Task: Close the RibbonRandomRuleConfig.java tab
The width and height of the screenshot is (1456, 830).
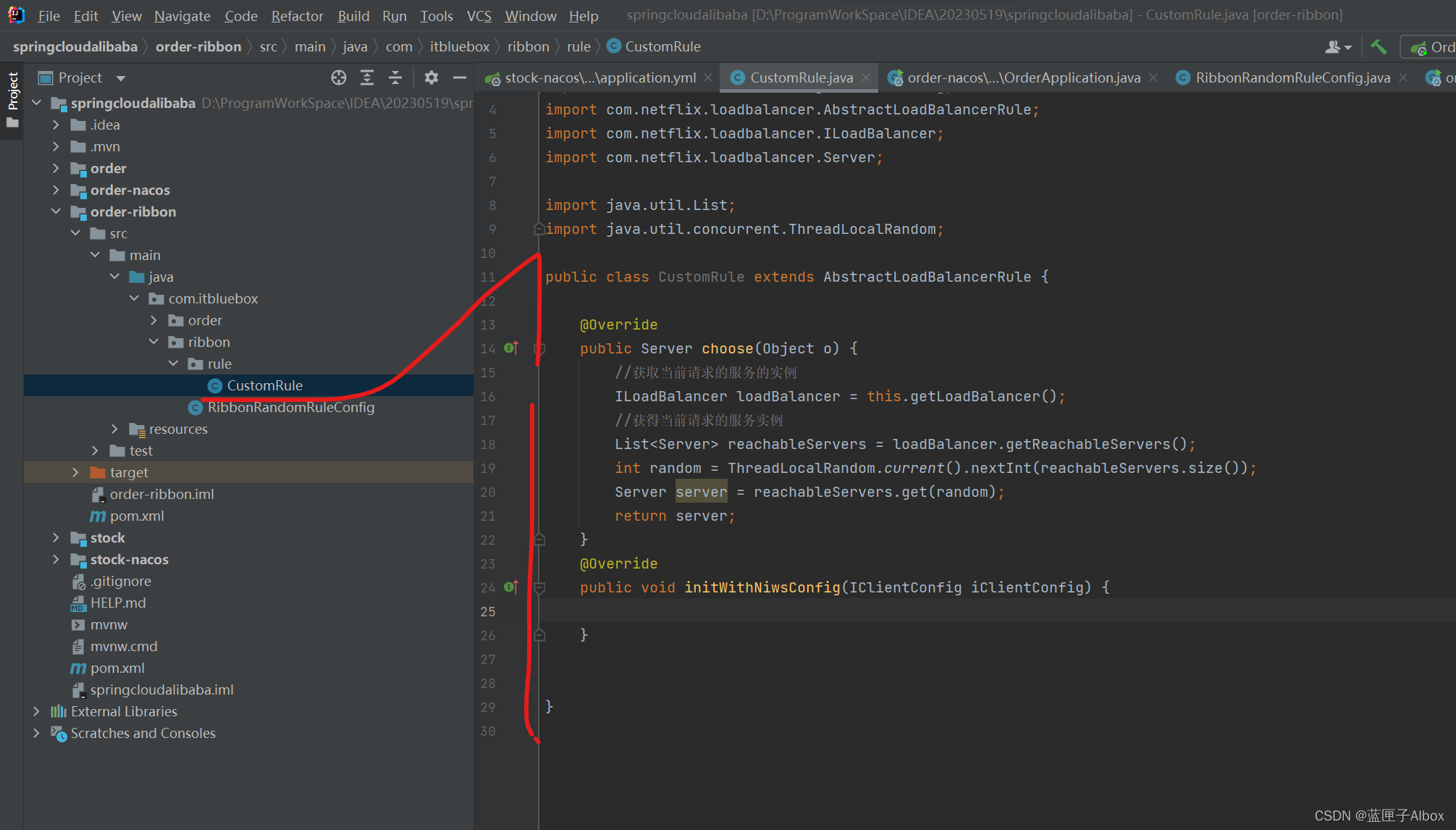Action: coord(1403,77)
